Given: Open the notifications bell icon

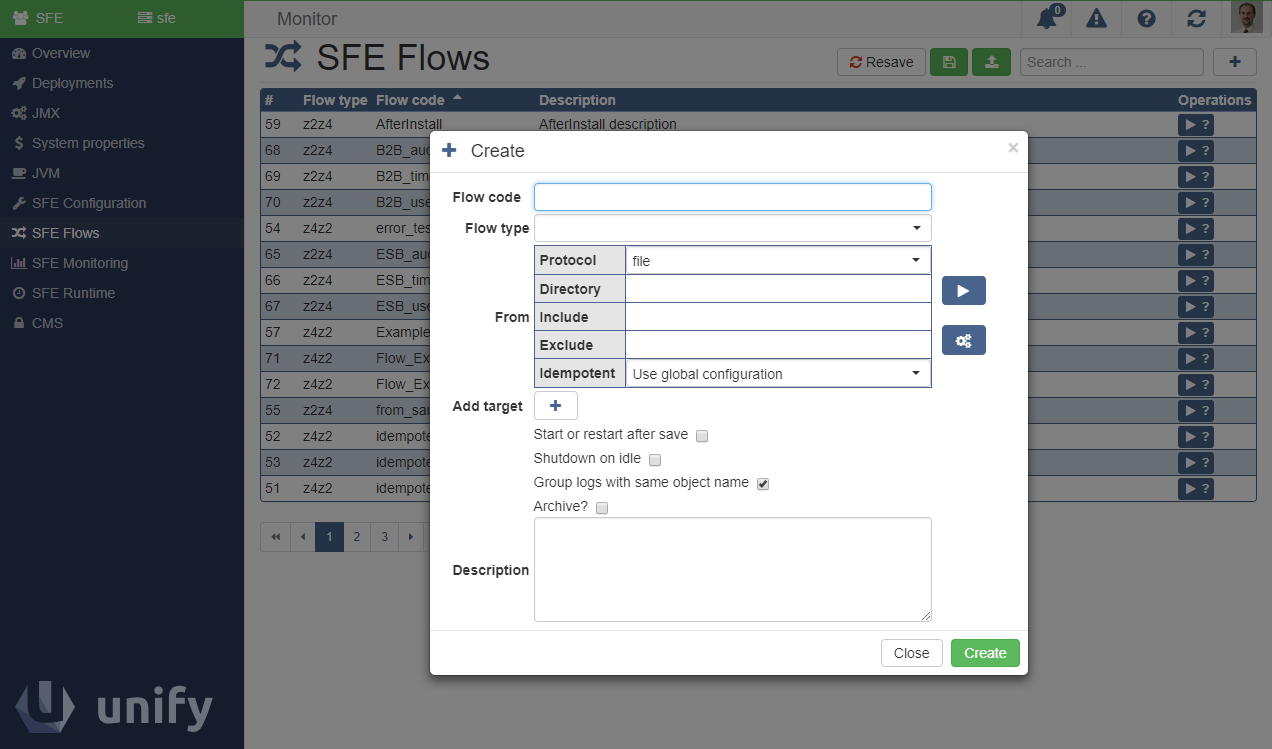Looking at the screenshot, I should (1047, 18).
